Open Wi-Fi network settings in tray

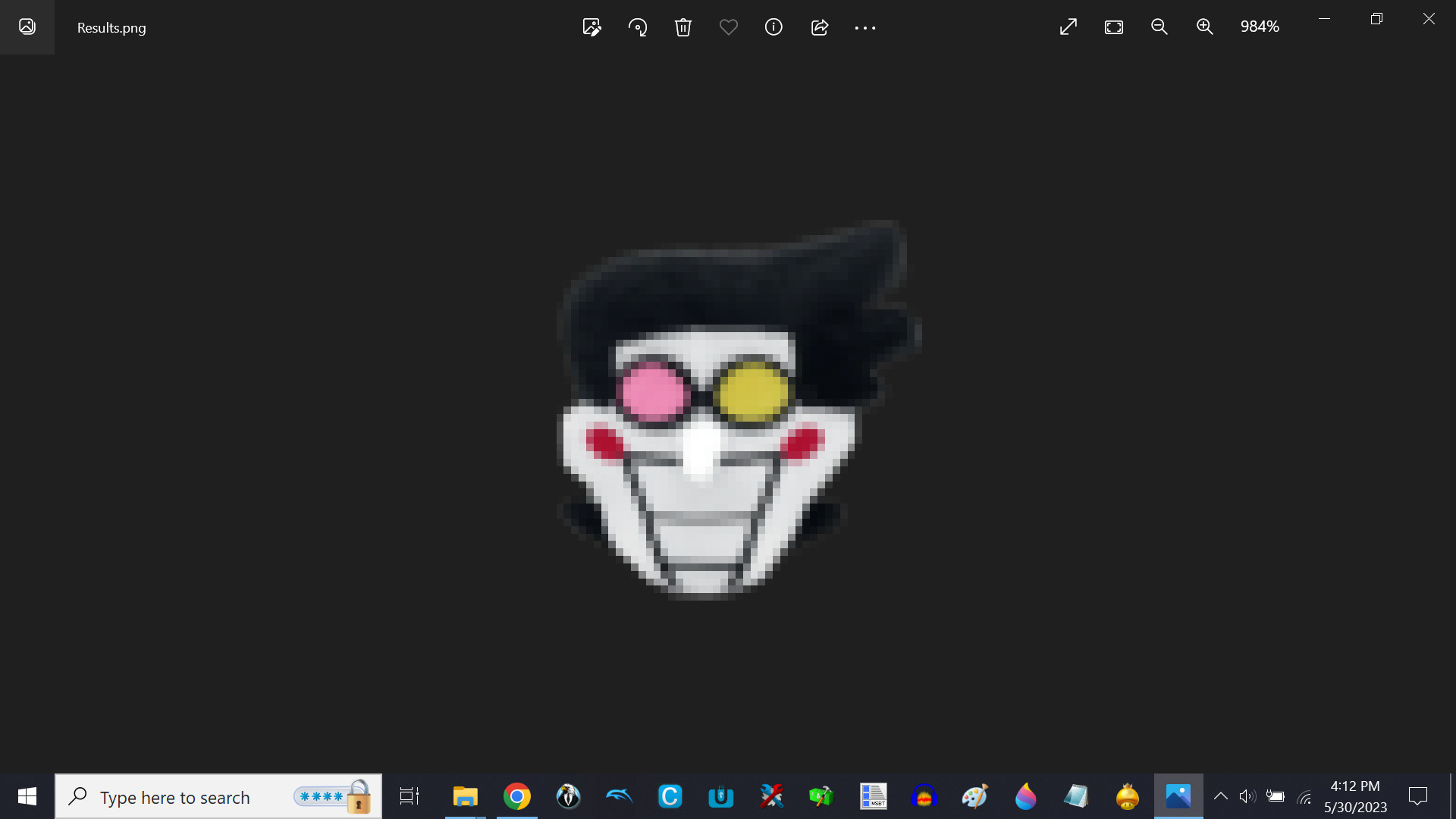coord(1304,796)
